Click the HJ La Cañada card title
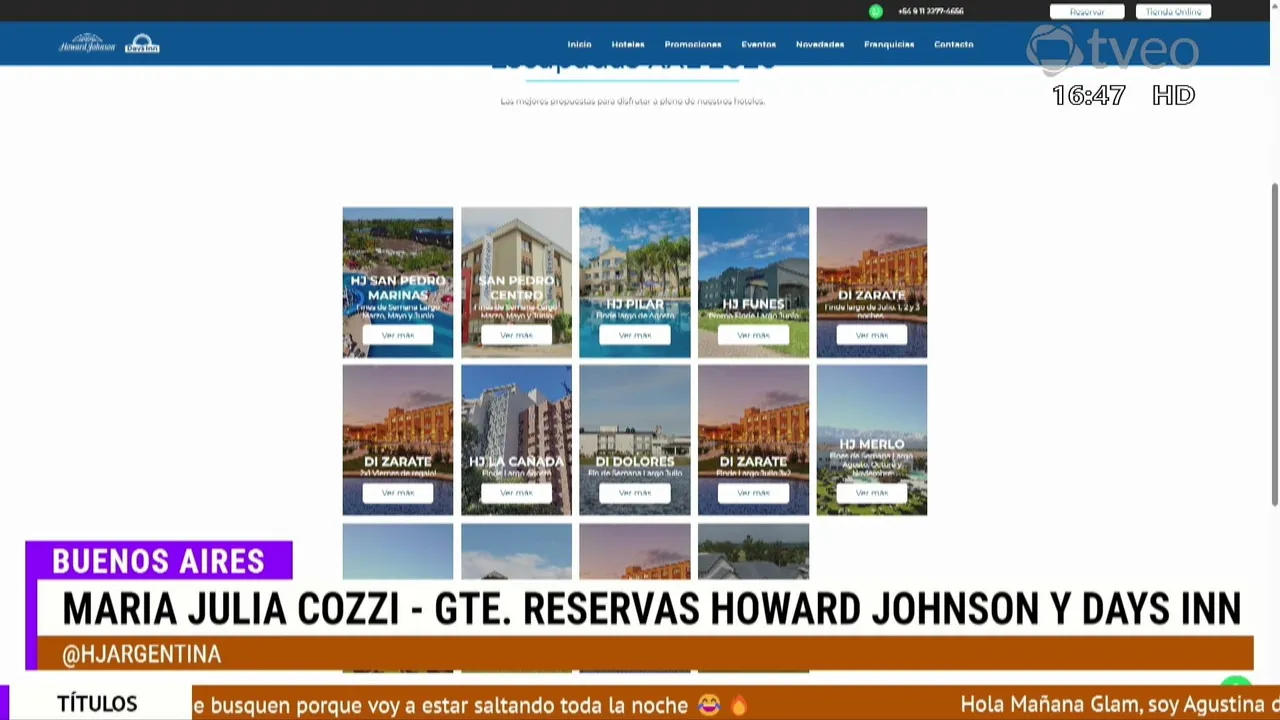Screen dimensions: 1280x720 tap(516, 462)
